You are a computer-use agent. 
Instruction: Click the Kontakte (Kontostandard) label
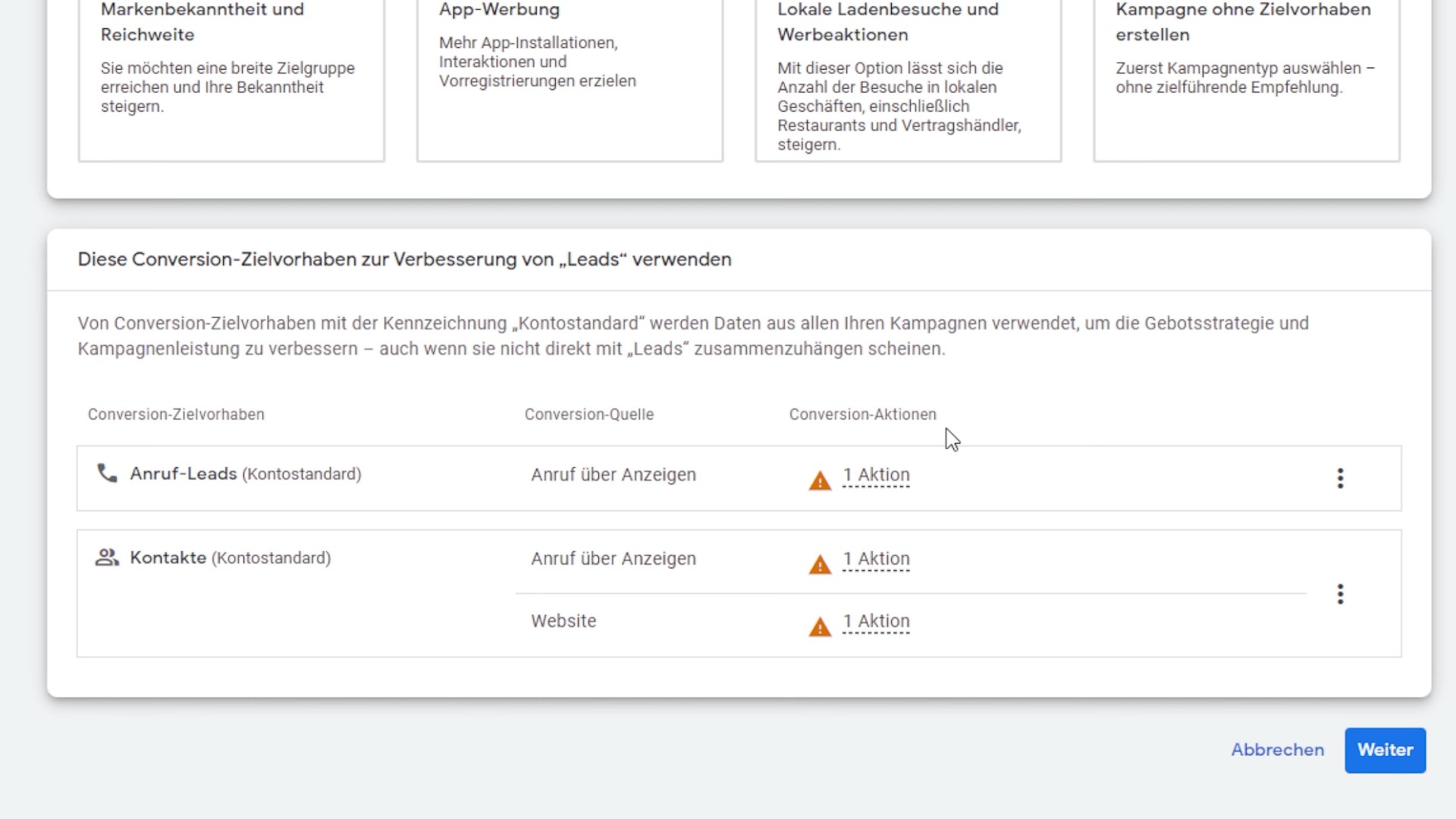231,558
